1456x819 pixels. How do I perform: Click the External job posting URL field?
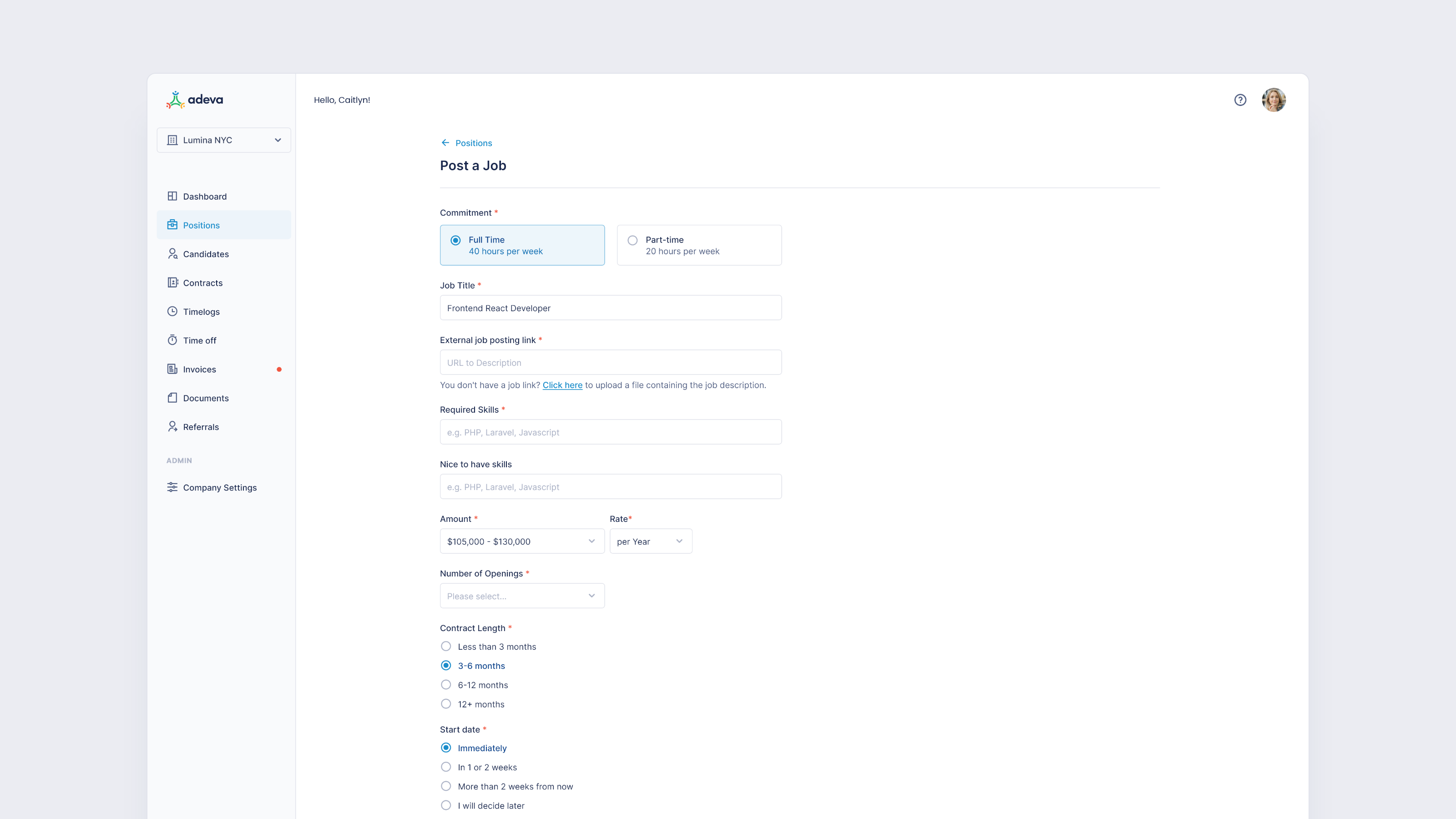[x=611, y=362]
